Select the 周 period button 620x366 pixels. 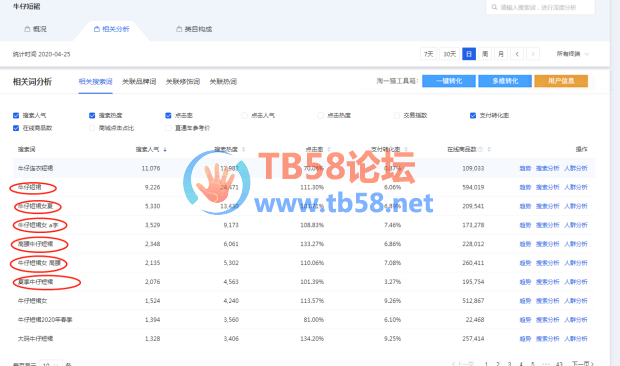point(485,54)
